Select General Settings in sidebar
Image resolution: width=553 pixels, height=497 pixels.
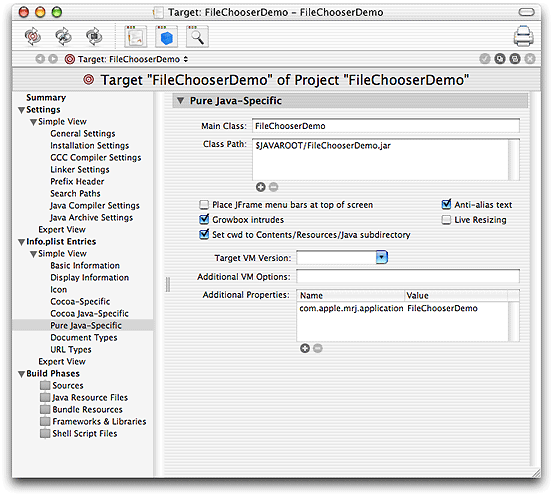tap(83, 133)
